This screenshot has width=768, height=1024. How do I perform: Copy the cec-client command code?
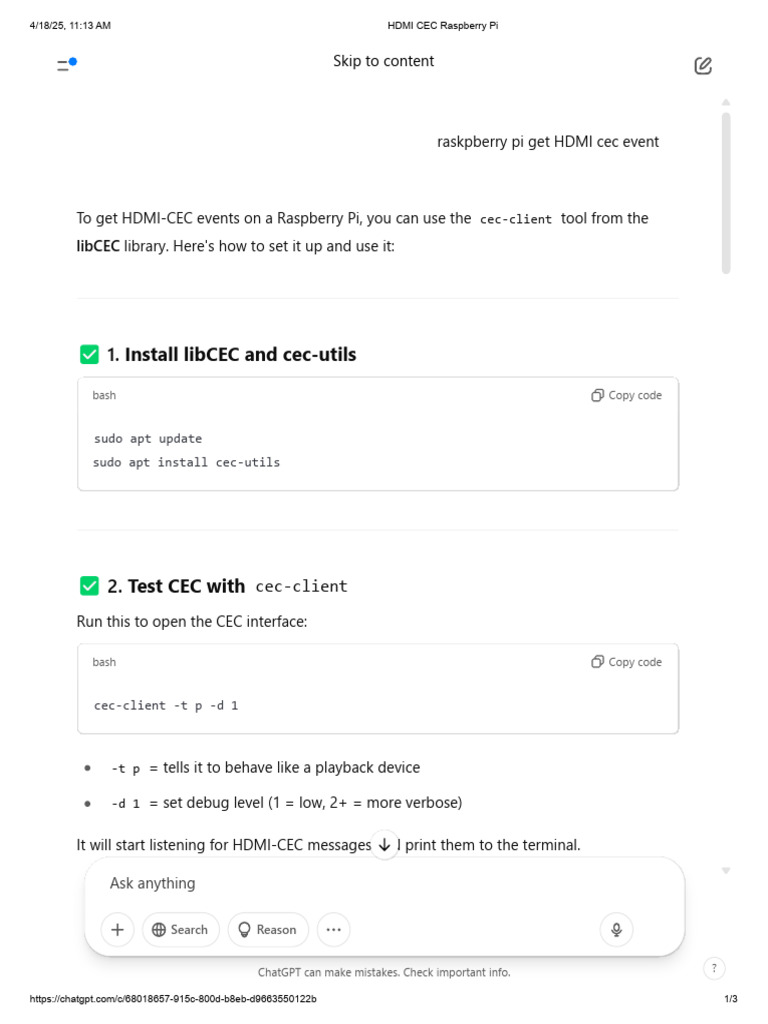(627, 662)
